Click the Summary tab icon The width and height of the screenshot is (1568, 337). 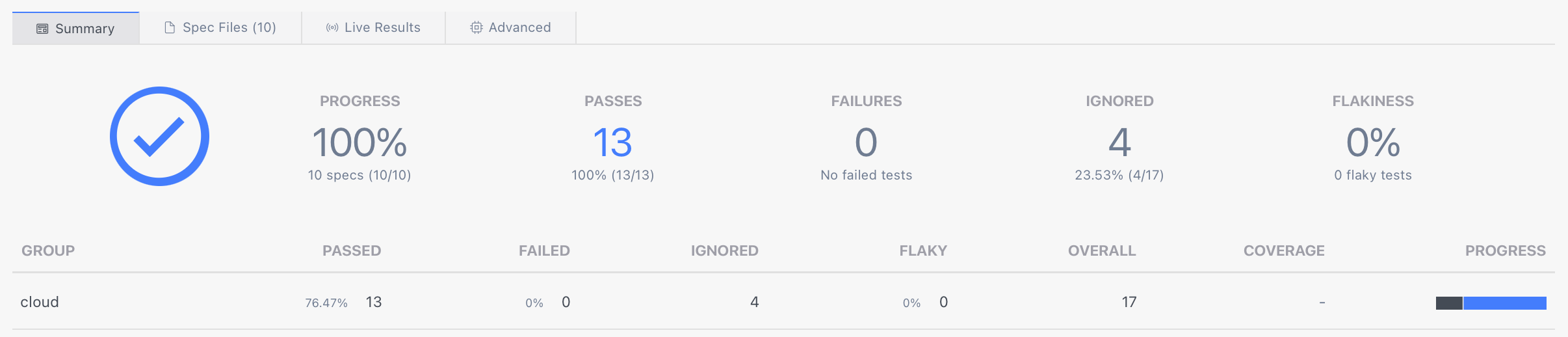point(42,29)
